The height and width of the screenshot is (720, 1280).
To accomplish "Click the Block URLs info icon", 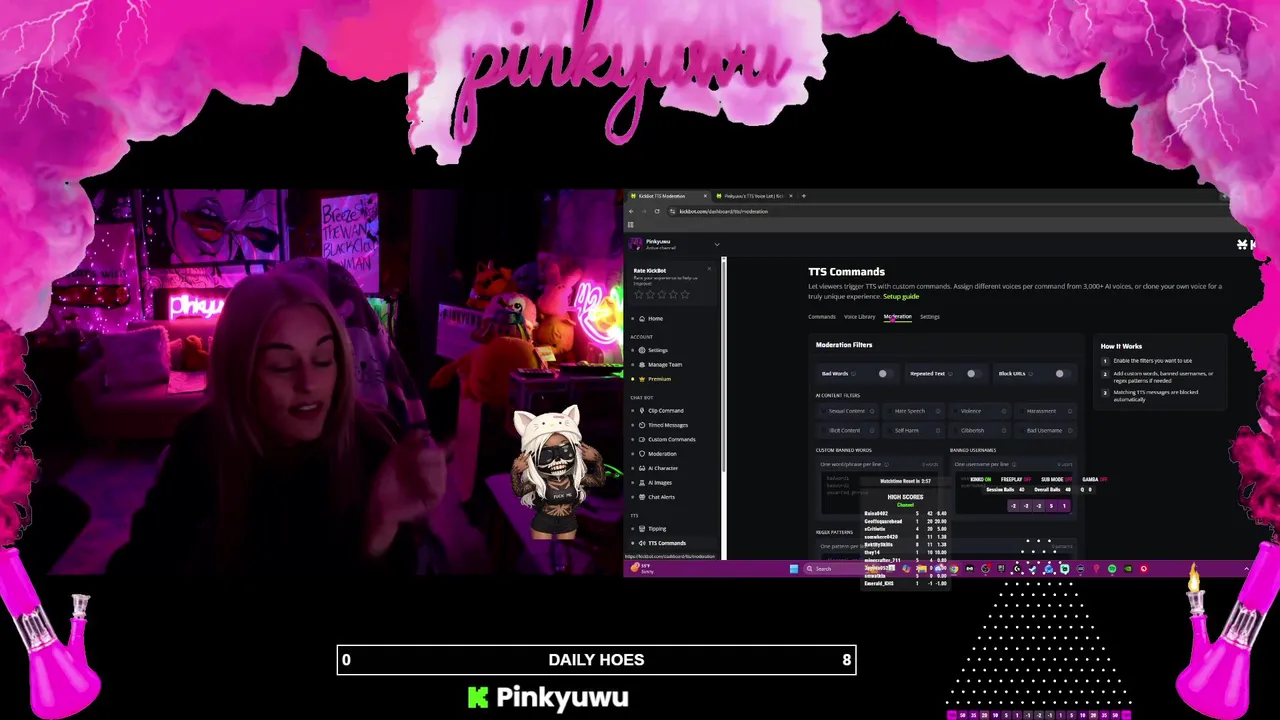I will pos(1031,374).
